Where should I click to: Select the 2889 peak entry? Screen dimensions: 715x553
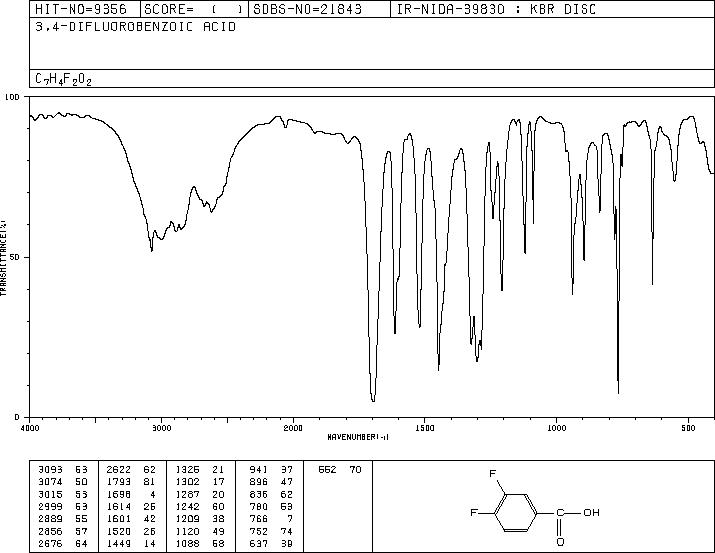[x=63, y=519]
